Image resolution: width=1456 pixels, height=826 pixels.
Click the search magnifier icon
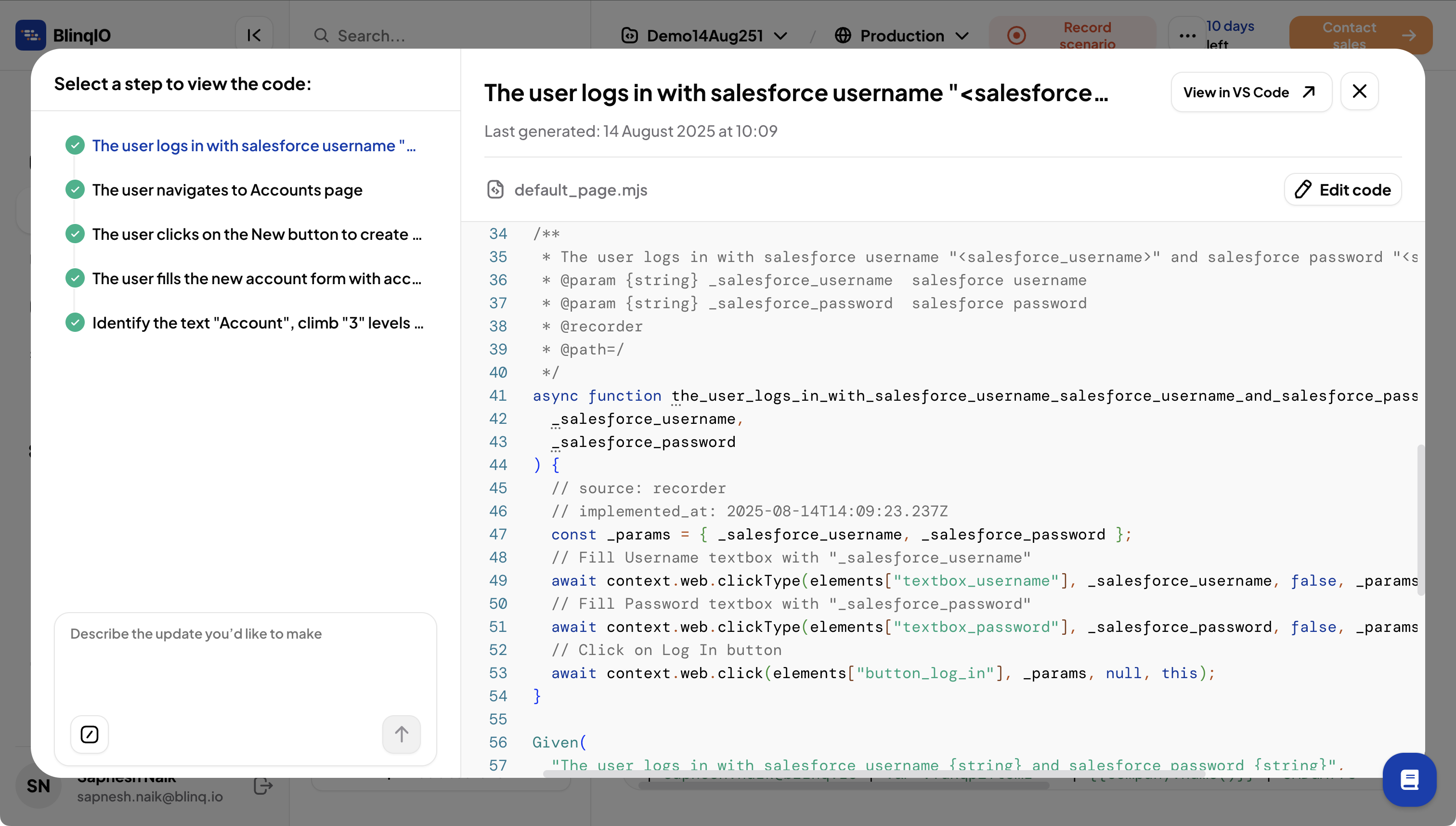(321, 35)
